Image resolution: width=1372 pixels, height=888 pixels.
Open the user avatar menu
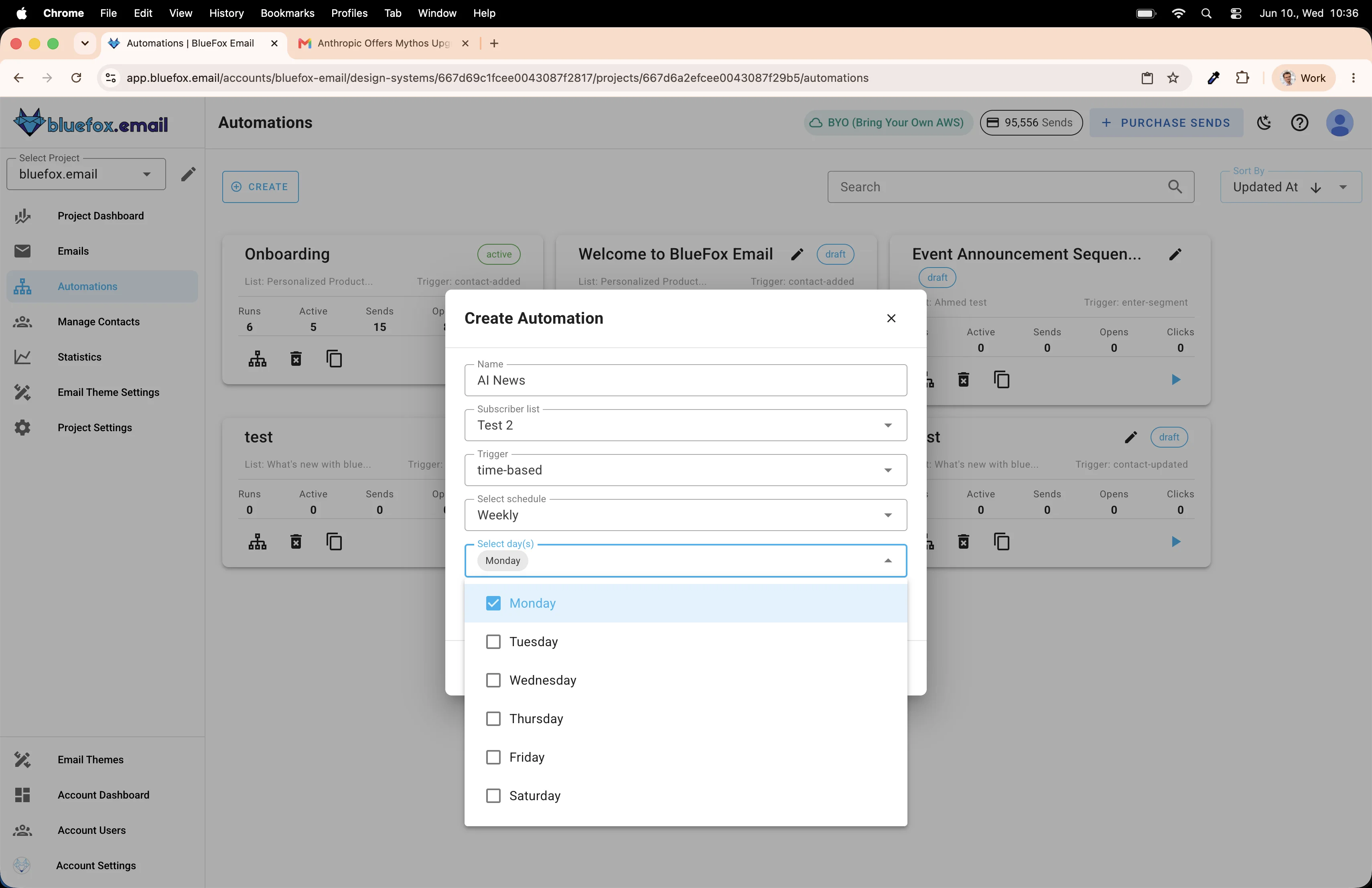point(1340,123)
